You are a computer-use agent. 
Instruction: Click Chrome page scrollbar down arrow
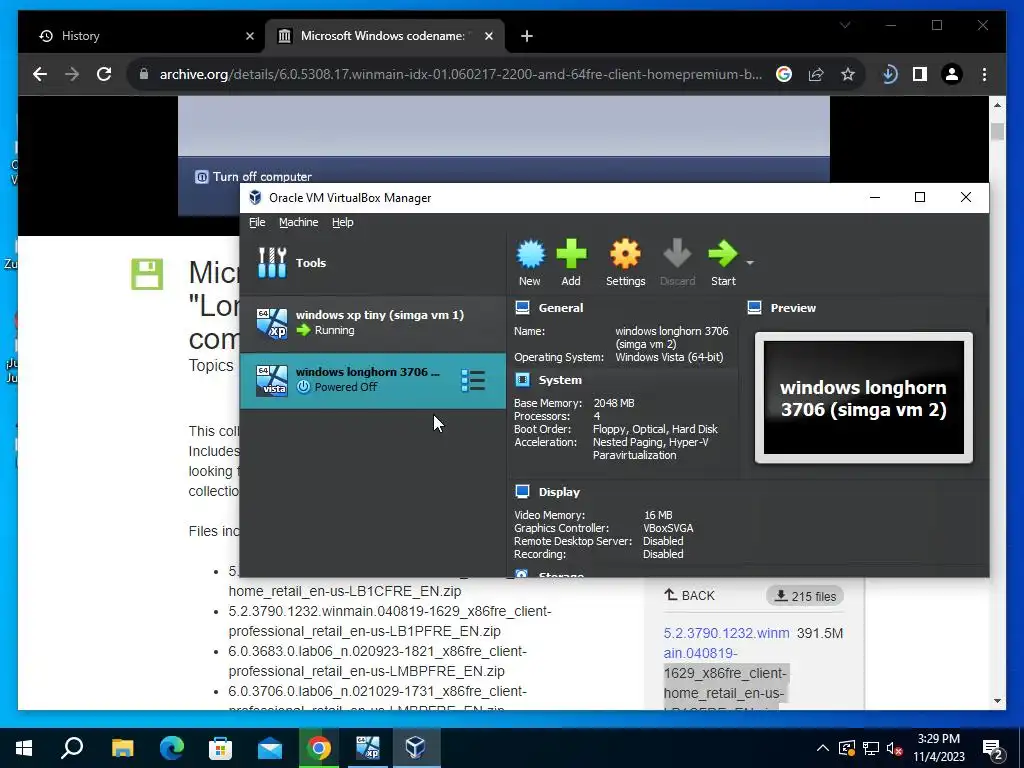coord(997,701)
